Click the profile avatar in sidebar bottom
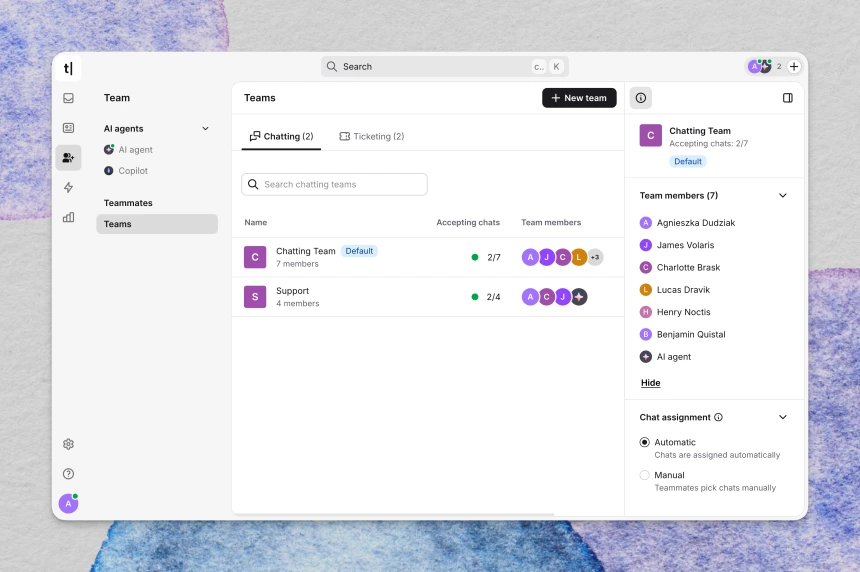Image resolution: width=860 pixels, height=572 pixels. [x=69, y=503]
